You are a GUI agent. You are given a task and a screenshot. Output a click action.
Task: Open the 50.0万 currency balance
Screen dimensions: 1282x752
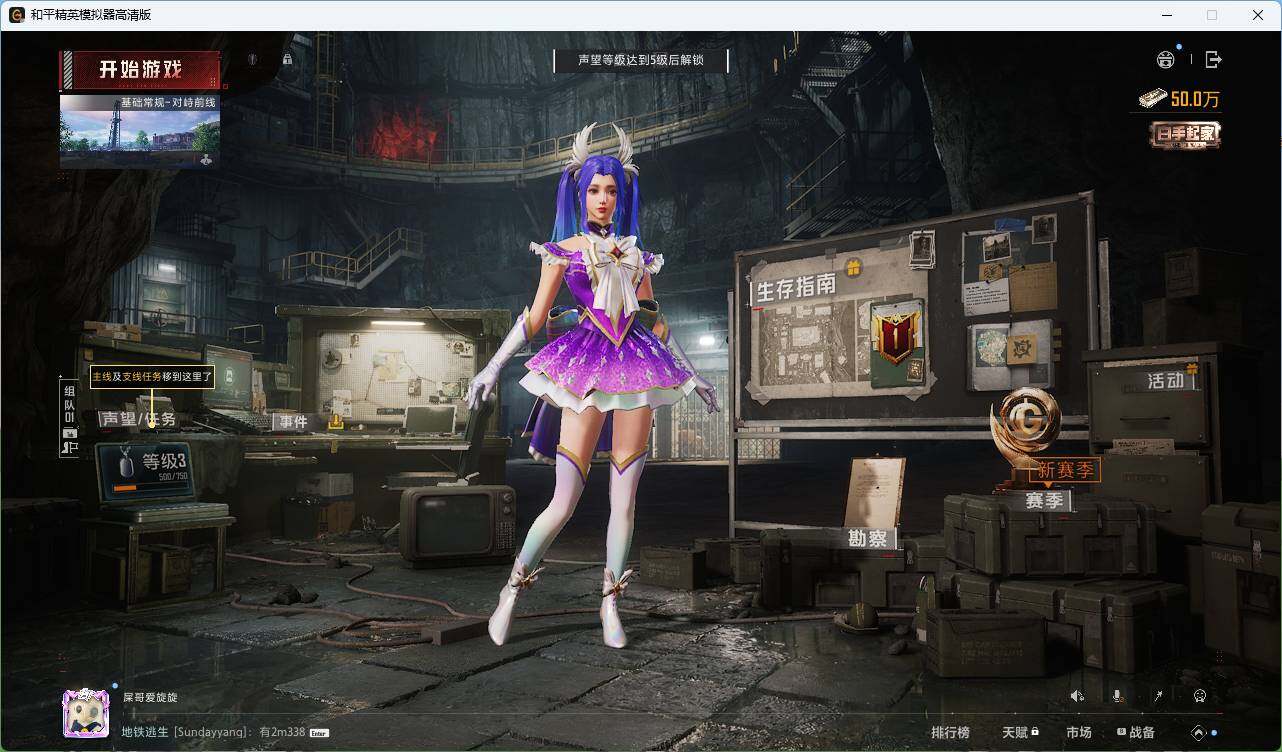[1180, 99]
